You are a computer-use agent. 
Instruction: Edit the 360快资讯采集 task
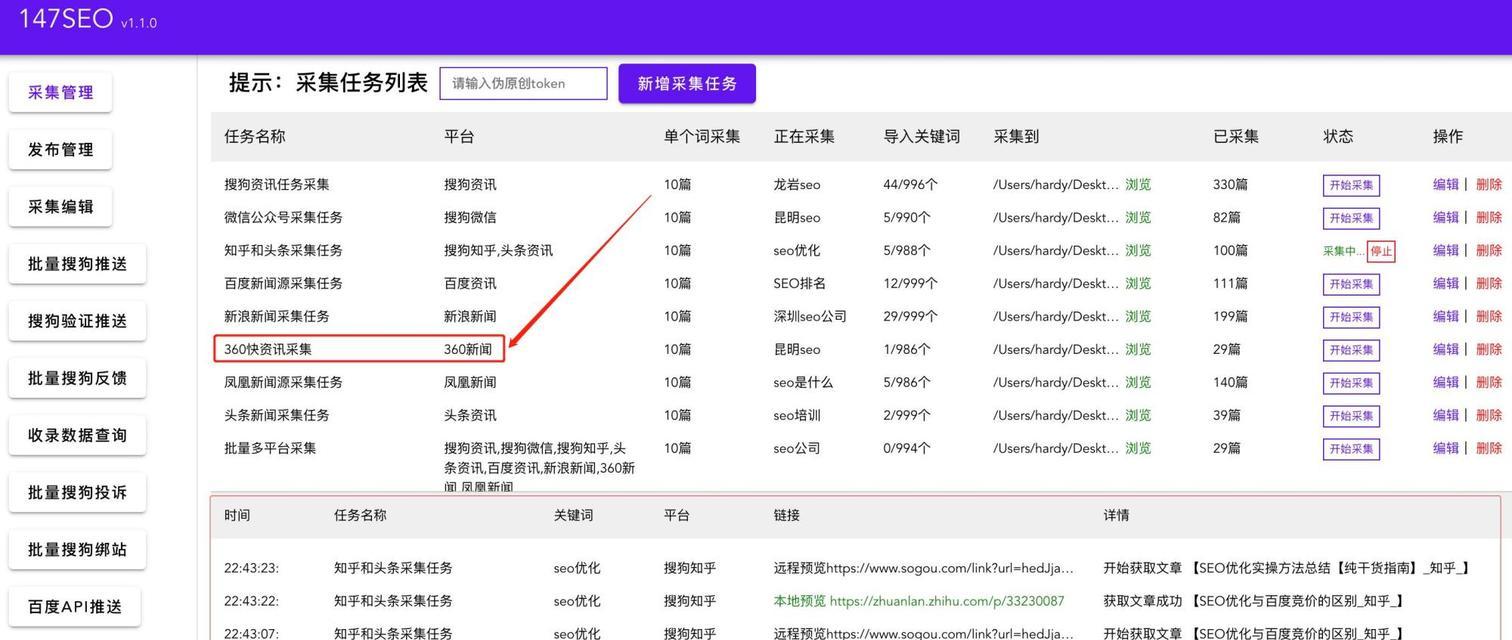(1446, 349)
